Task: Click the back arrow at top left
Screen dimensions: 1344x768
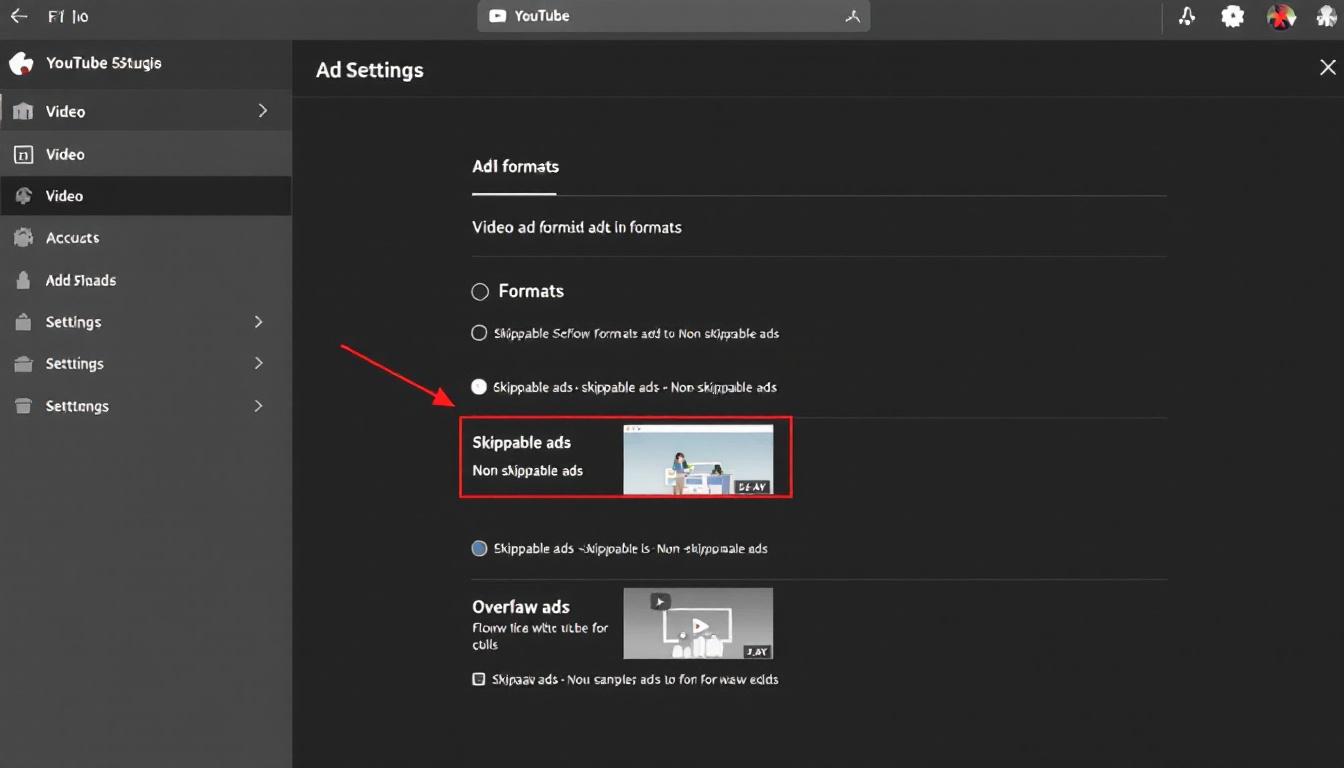Action: pyautogui.click(x=18, y=15)
